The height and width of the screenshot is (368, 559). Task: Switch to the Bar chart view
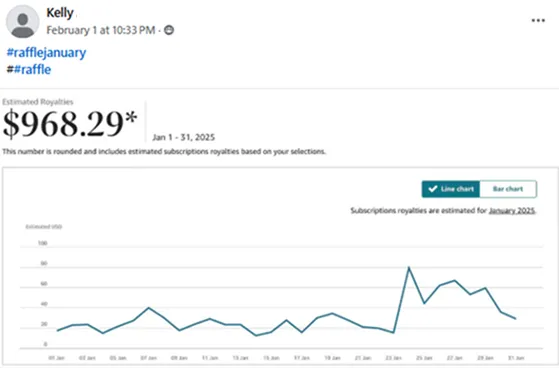pyautogui.click(x=508, y=189)
